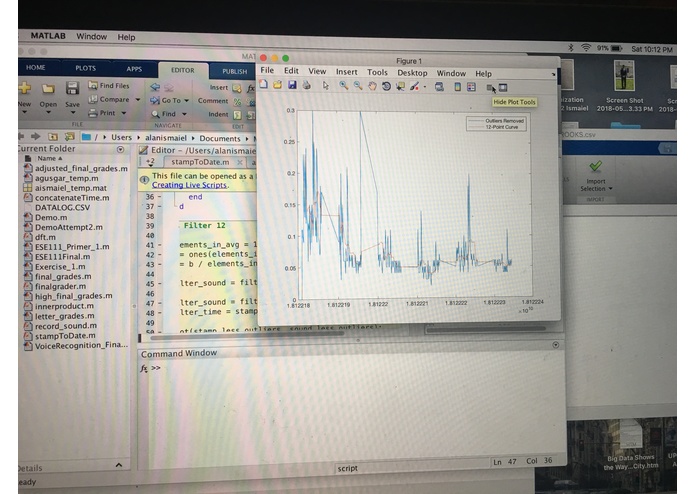695x494 pixels.
Task: Click the Wi-Fi icon in macOS menu bar
Action: tap(586, 48)
